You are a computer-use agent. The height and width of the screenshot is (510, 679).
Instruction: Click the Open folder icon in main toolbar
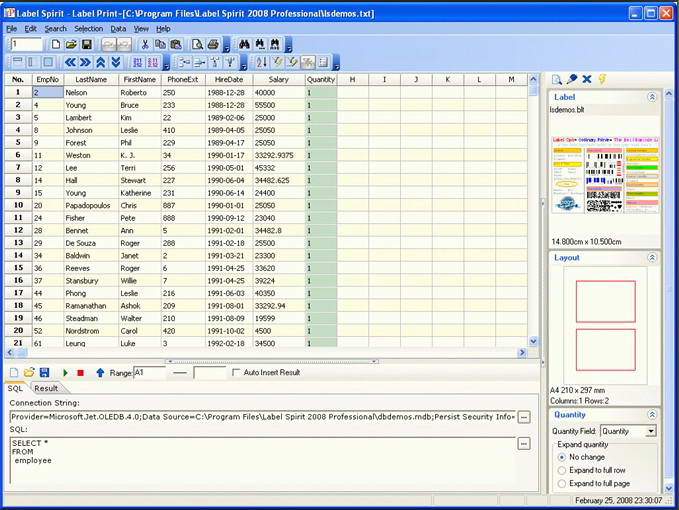click(71, 44)
